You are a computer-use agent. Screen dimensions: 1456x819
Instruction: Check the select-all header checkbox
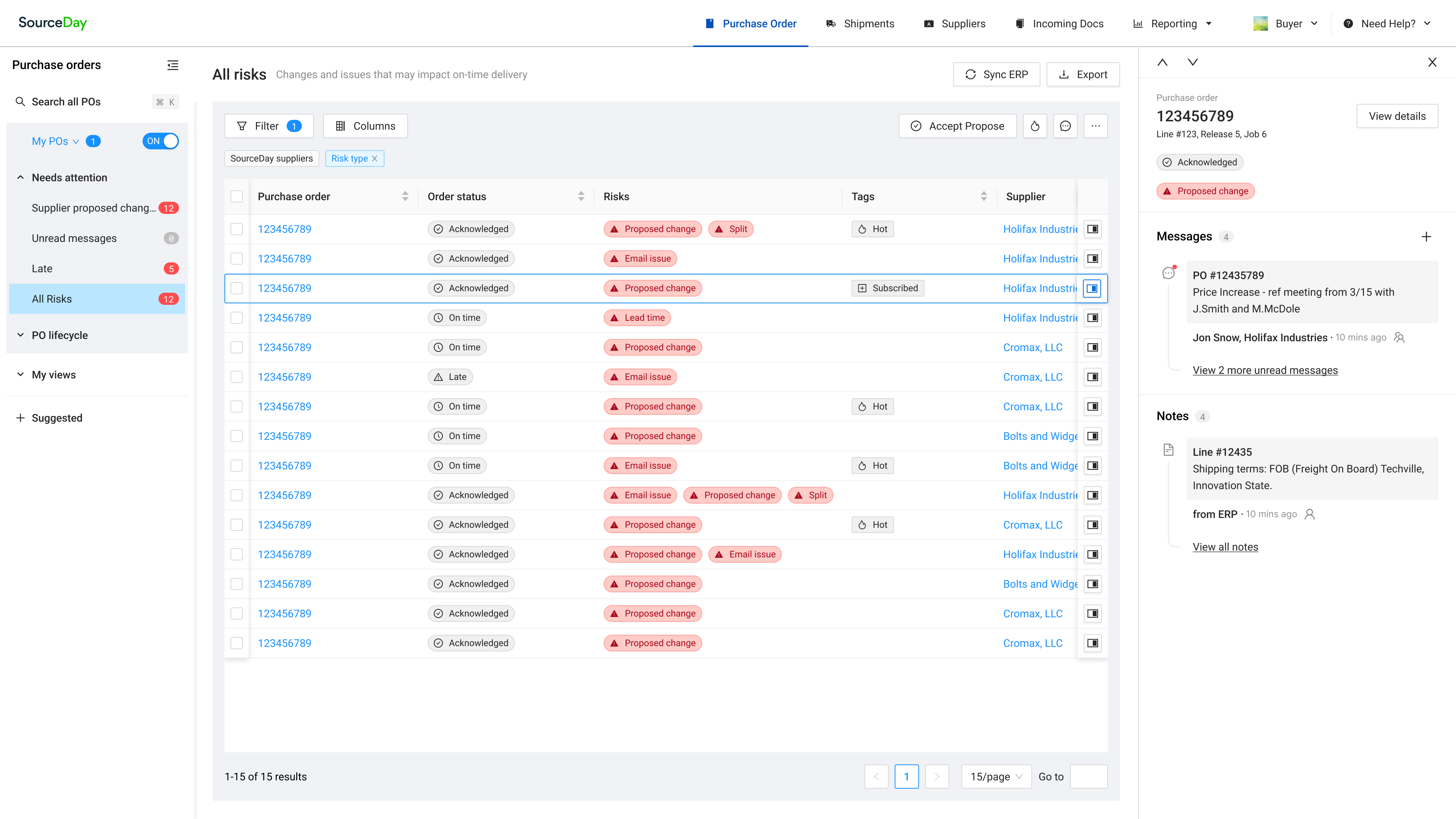pos(237,197)
